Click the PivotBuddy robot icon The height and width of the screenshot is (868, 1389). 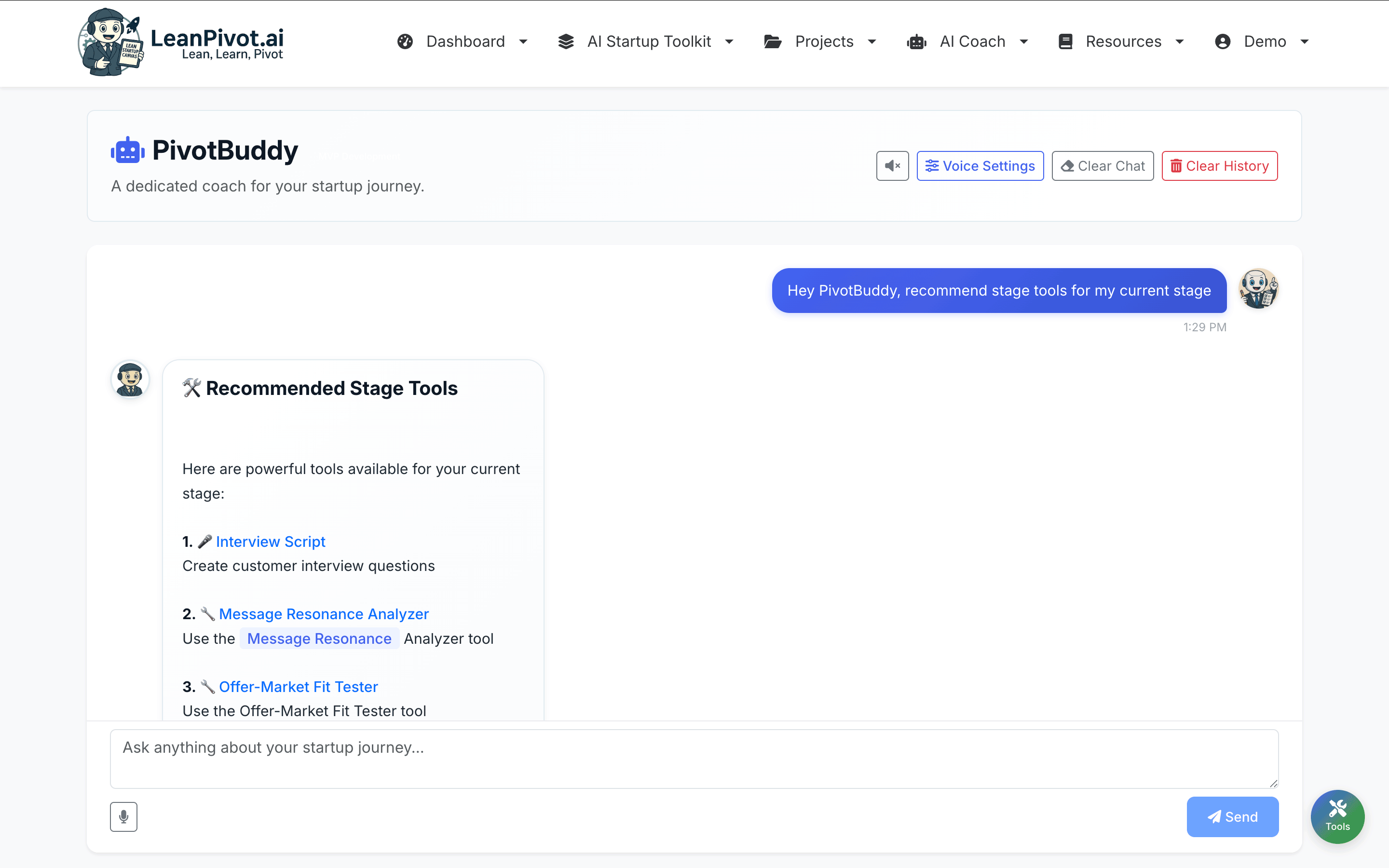(x=127, y=151)
